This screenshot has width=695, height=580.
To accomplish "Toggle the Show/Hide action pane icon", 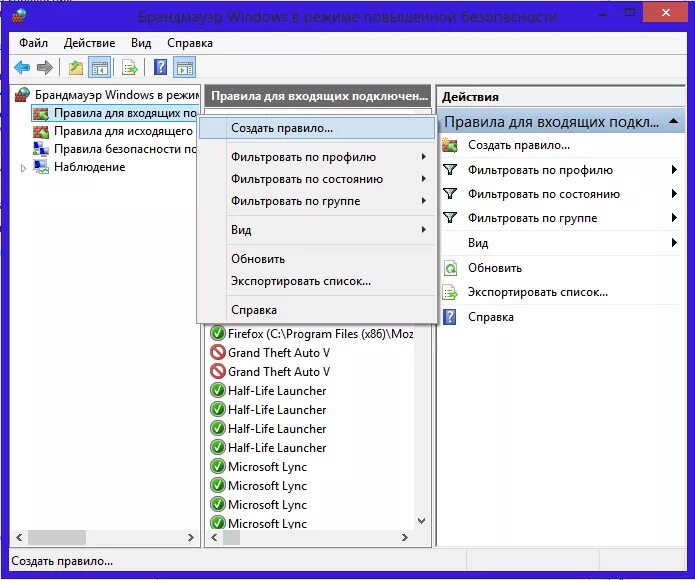I will 184,68.
